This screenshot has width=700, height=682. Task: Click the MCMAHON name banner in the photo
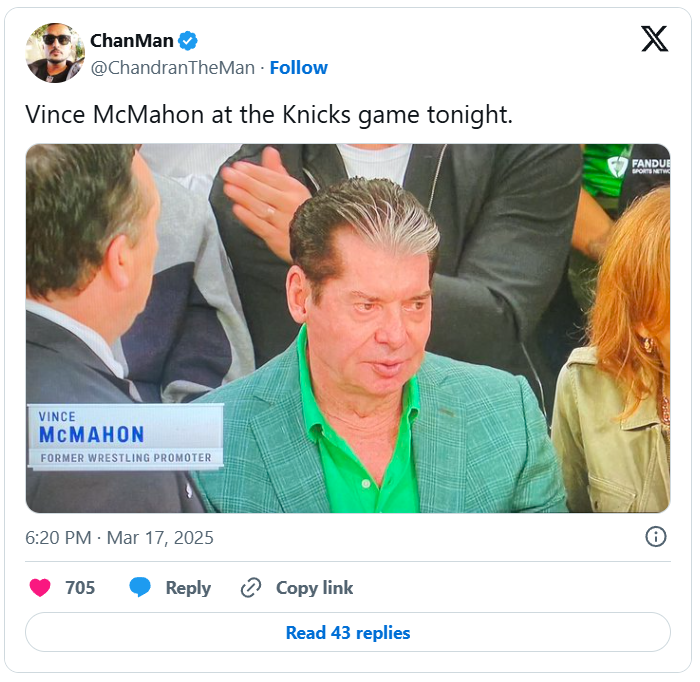(x=92, y=435)
